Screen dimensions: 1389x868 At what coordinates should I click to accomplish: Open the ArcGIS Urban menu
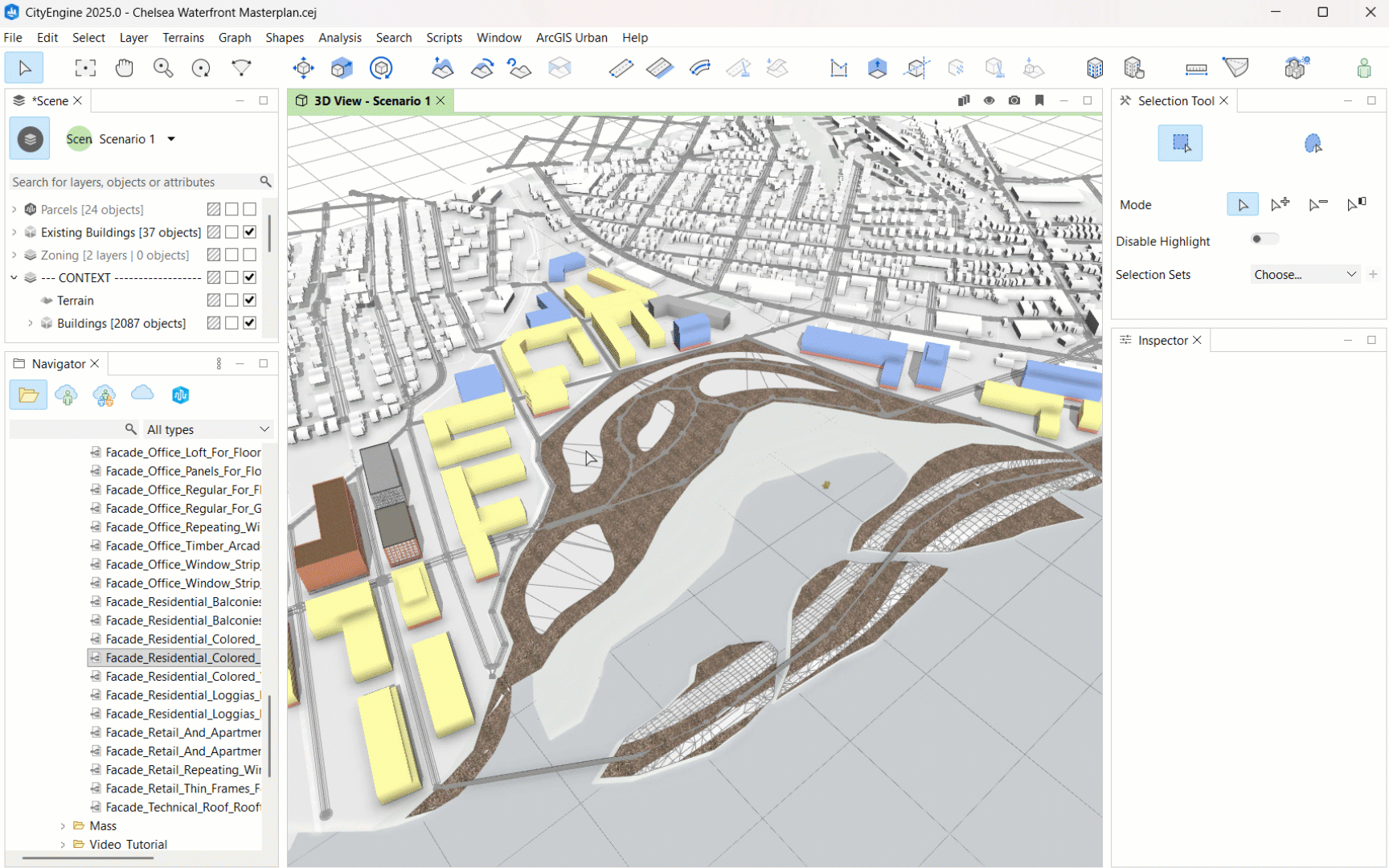(571, 38)
